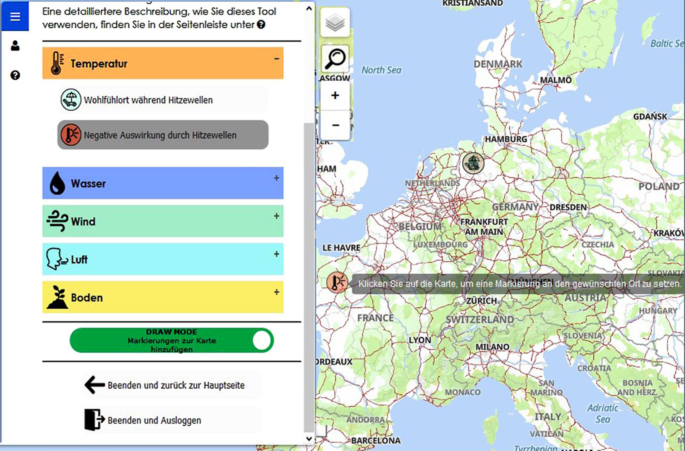This screenshot has height=451, width=685.
Task: Select 'Wohlfühlort während Hitzewellen' option
Action: coord(163,100)
